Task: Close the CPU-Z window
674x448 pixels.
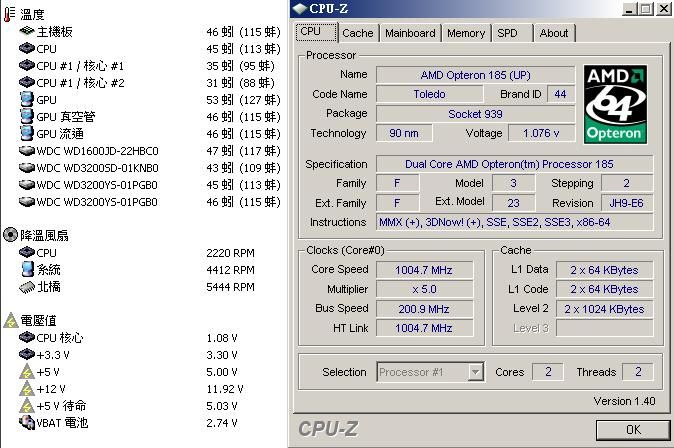Action: (x=662, y=9)
